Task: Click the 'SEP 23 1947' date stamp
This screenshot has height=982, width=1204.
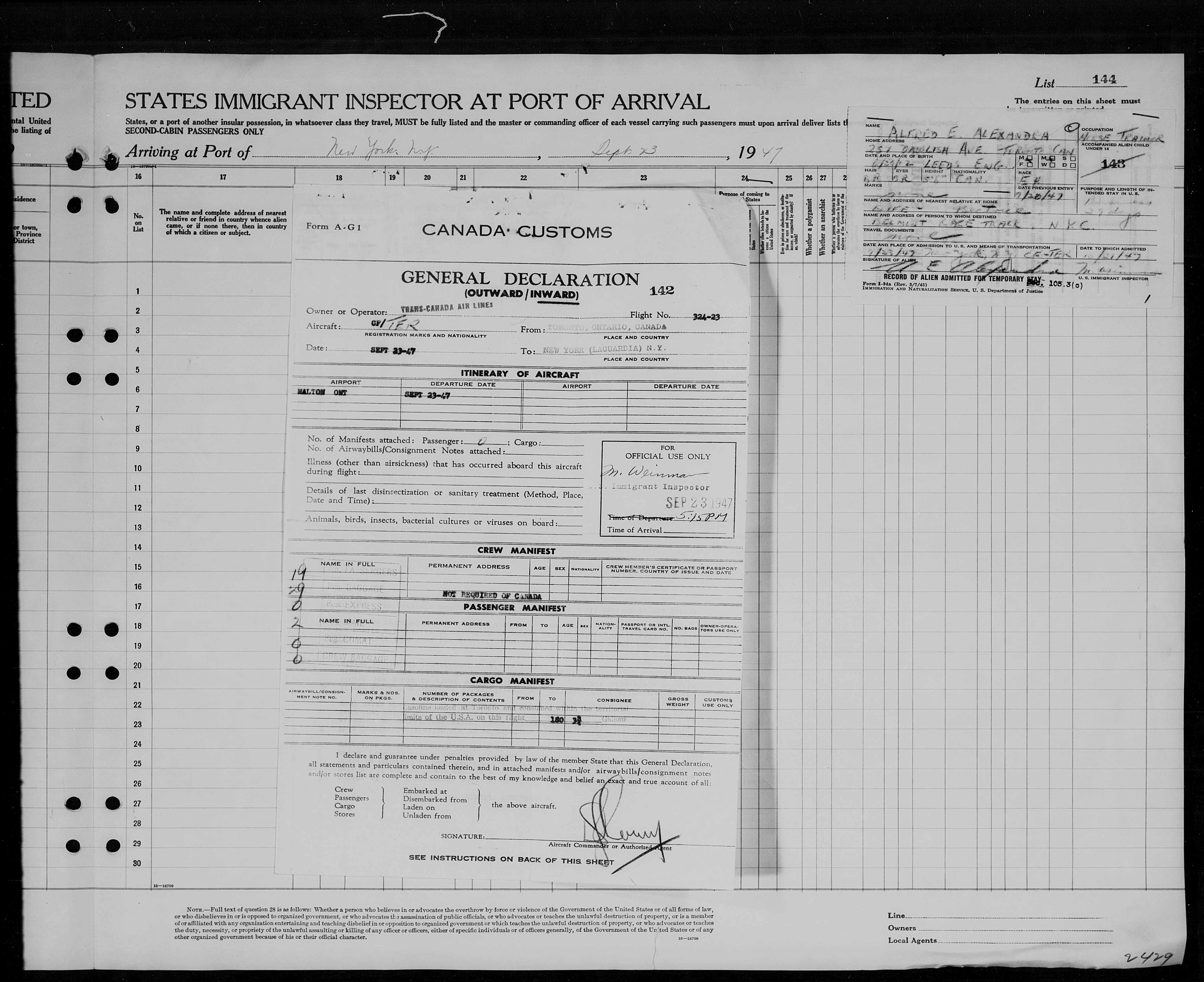Action: tap(699, 502)
